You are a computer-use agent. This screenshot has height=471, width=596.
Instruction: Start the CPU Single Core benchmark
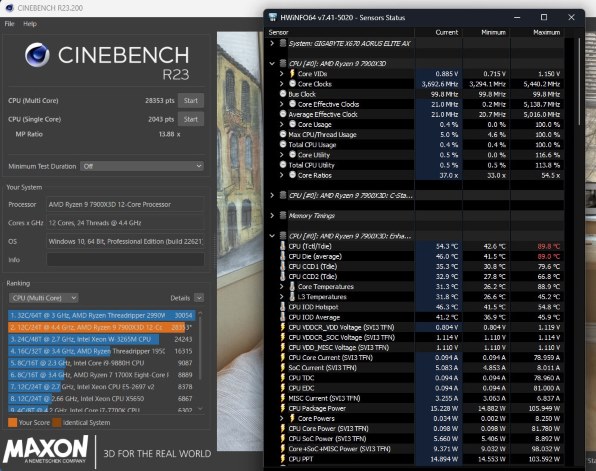tap(191, 119)
